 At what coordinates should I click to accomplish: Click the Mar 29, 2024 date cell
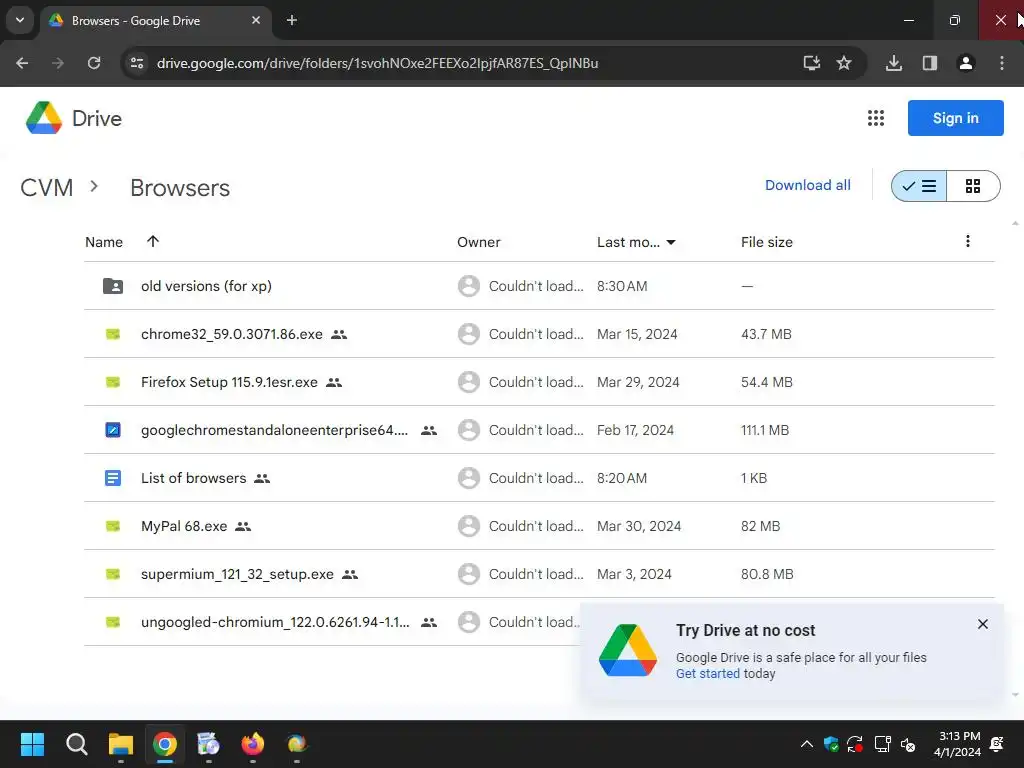638,382
